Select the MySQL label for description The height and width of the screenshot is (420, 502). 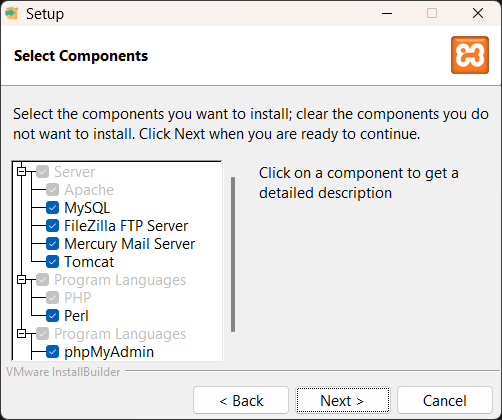coord(87,208)
